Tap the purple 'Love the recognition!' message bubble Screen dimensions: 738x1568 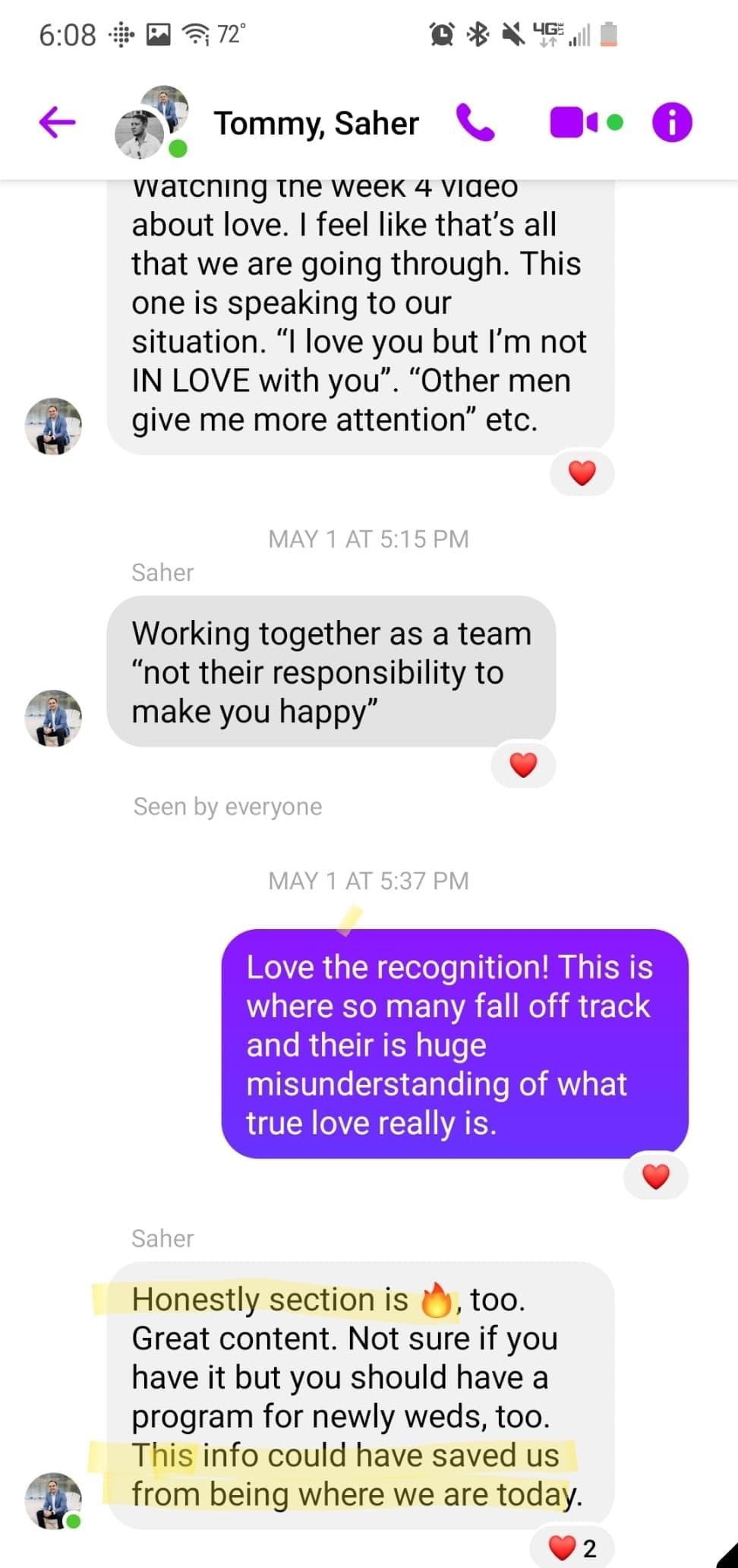pyautogui.click(x=455, y=1044)
